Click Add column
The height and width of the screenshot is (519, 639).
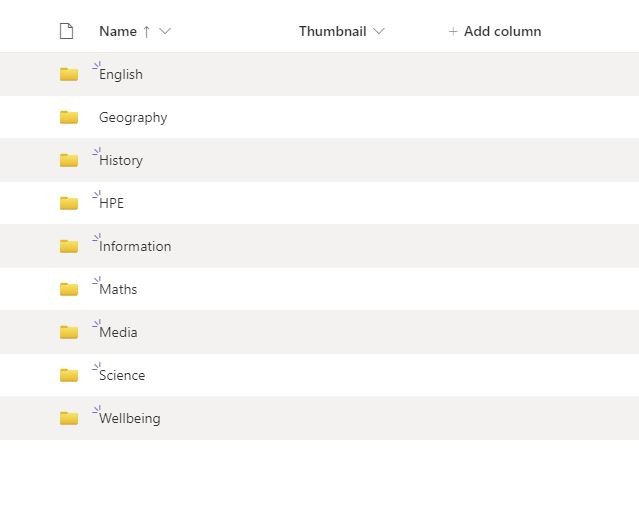coord(495,31)
